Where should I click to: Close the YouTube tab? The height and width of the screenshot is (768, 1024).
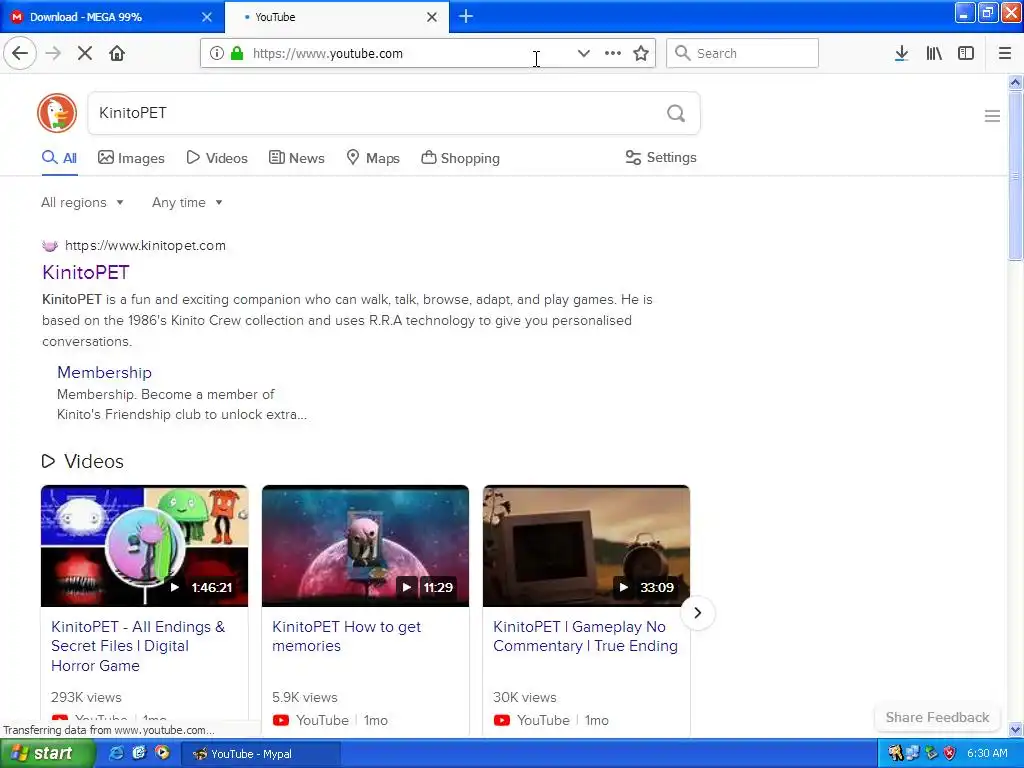coord(432,17)
